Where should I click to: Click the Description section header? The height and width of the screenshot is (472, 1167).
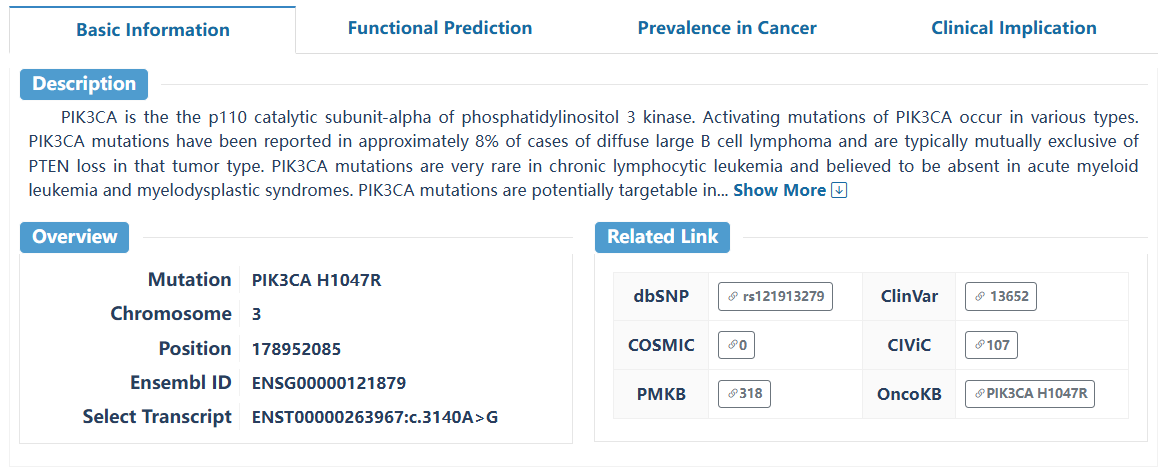[84, 84]
